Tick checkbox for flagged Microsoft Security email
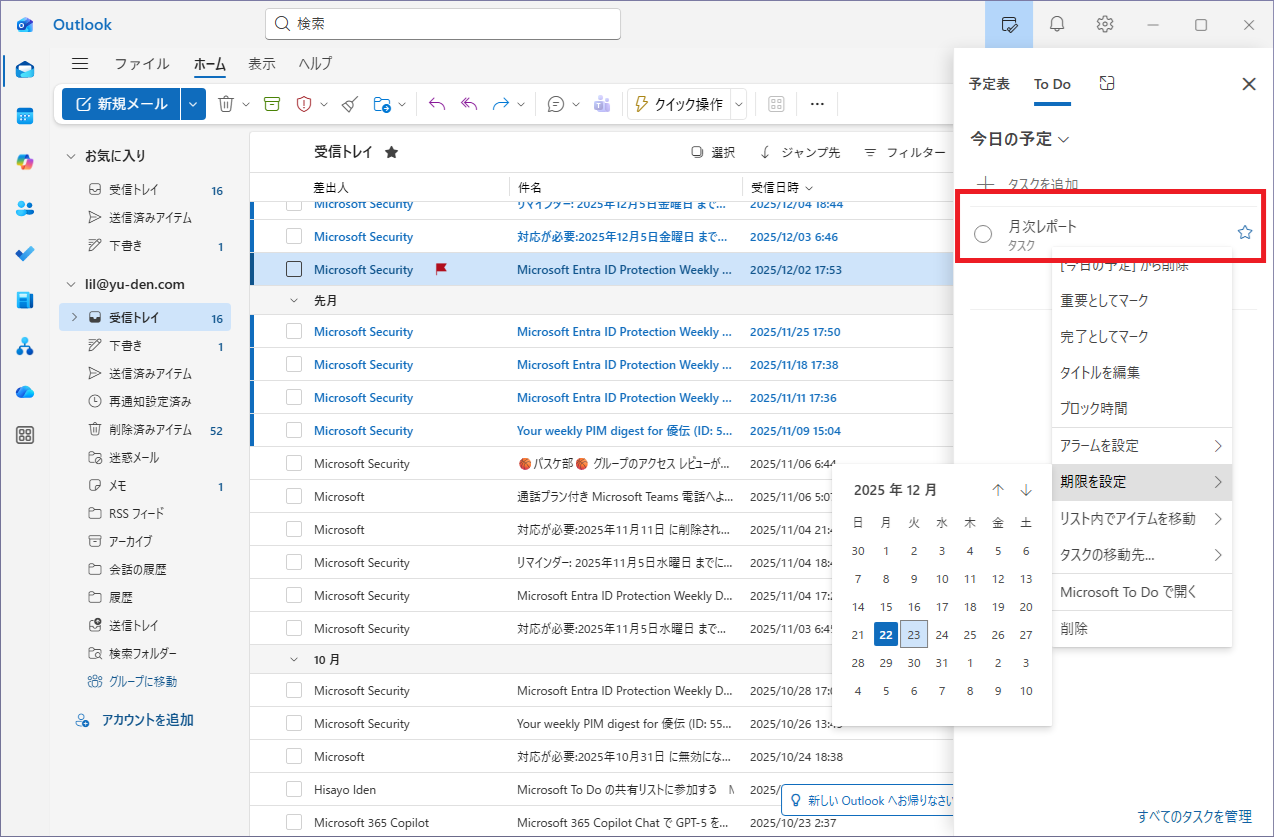 pyautogui.click(x=294, y=269)
